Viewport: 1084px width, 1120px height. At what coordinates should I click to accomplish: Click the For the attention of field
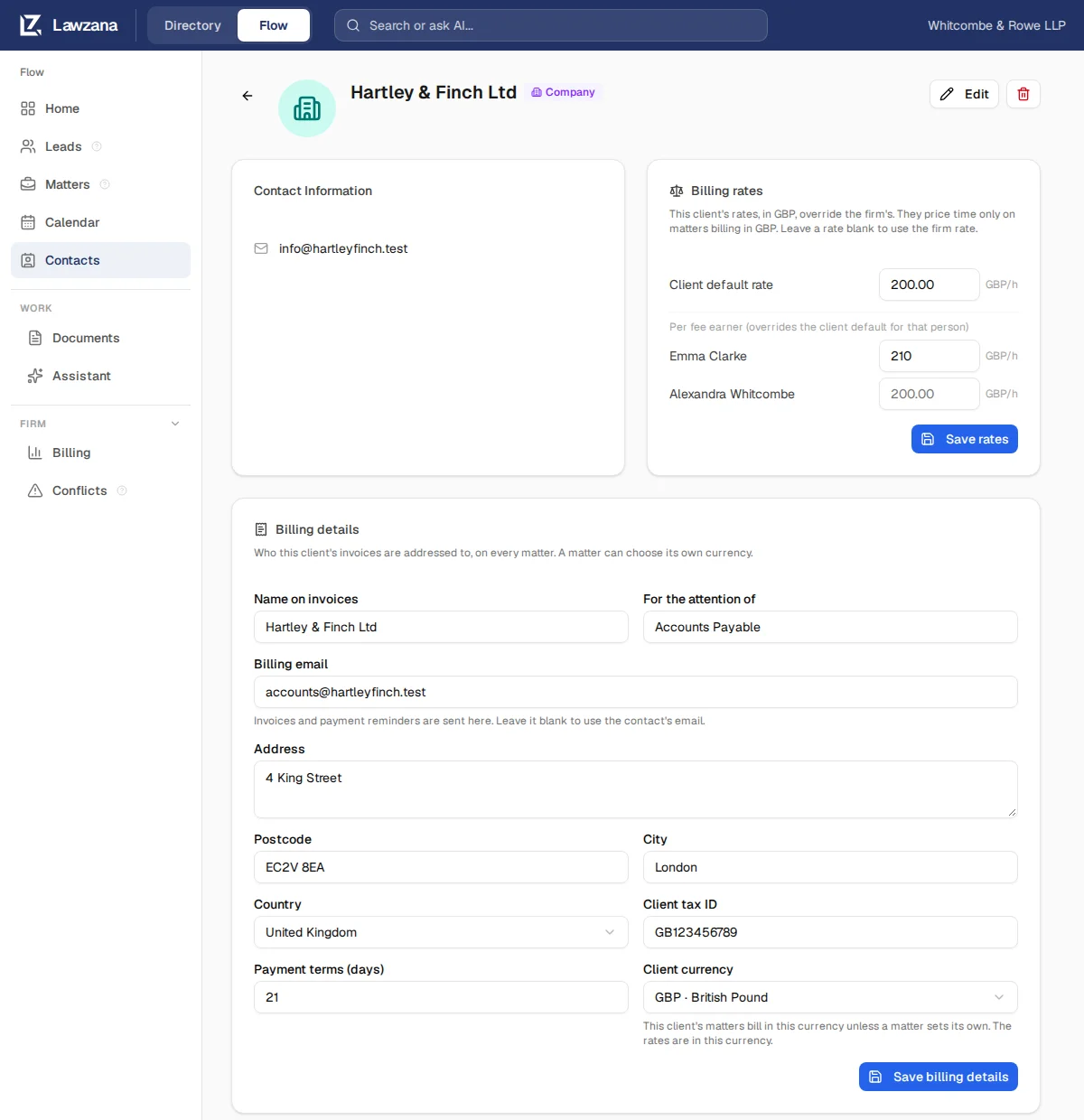click(x=830, y=627)
